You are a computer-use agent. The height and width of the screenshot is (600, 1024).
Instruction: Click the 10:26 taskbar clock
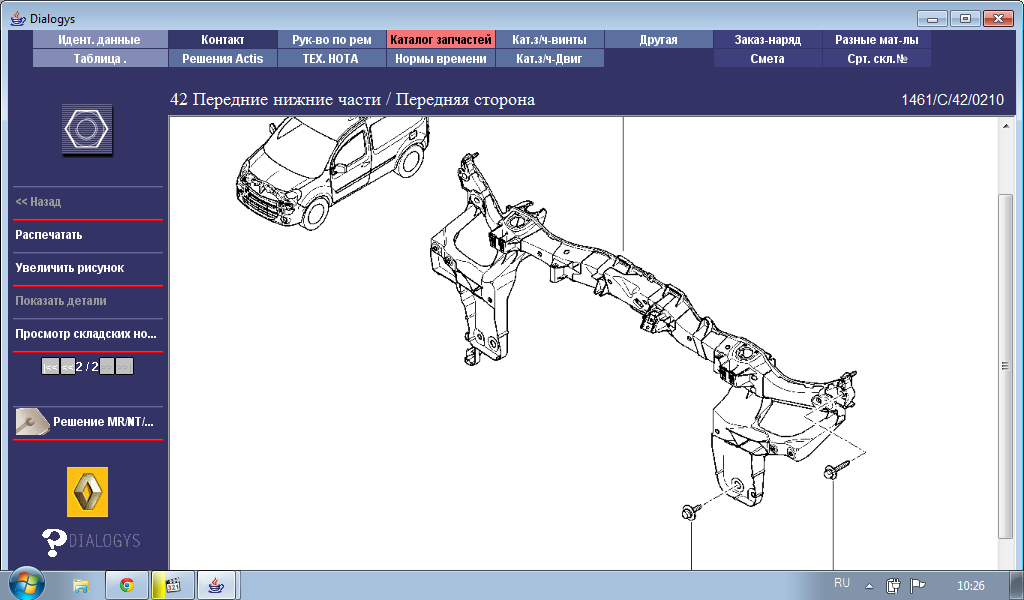(x=970, y=585)
